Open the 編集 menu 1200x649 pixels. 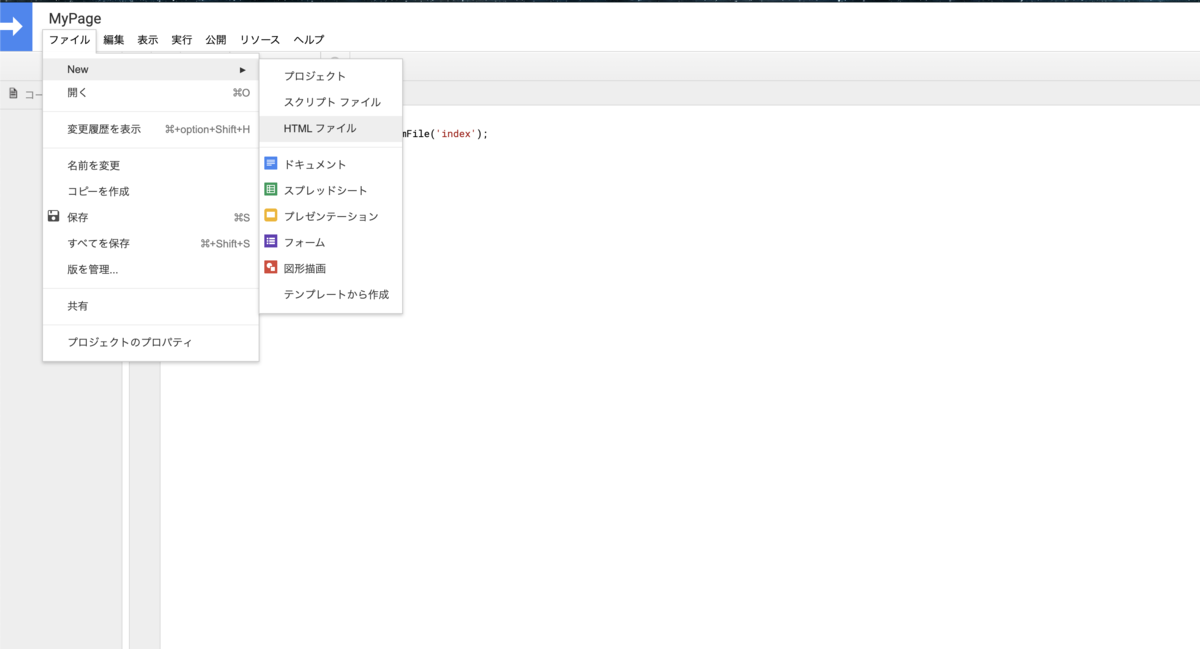point(114,40)
